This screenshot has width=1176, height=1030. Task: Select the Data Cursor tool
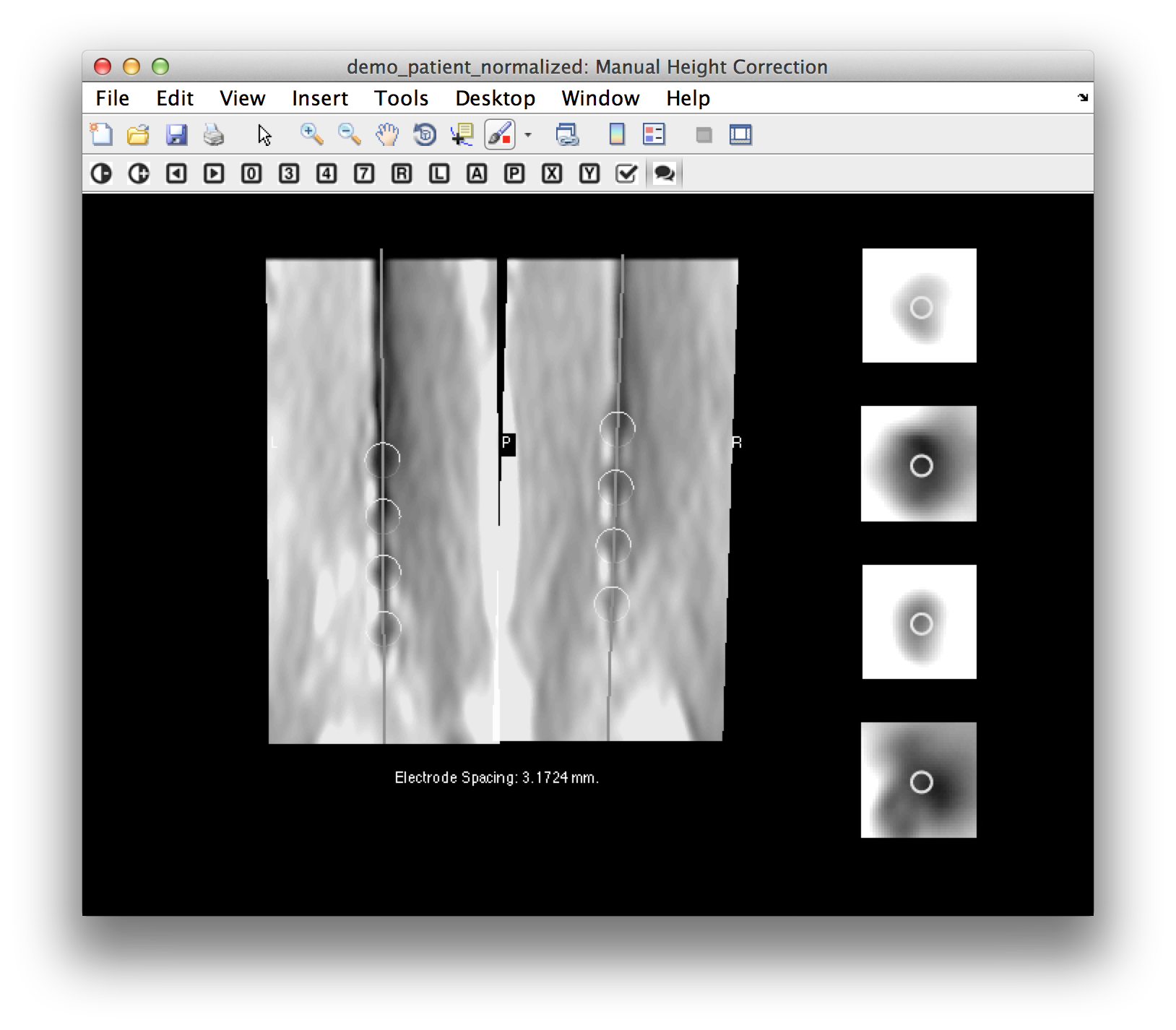point(462,134)
